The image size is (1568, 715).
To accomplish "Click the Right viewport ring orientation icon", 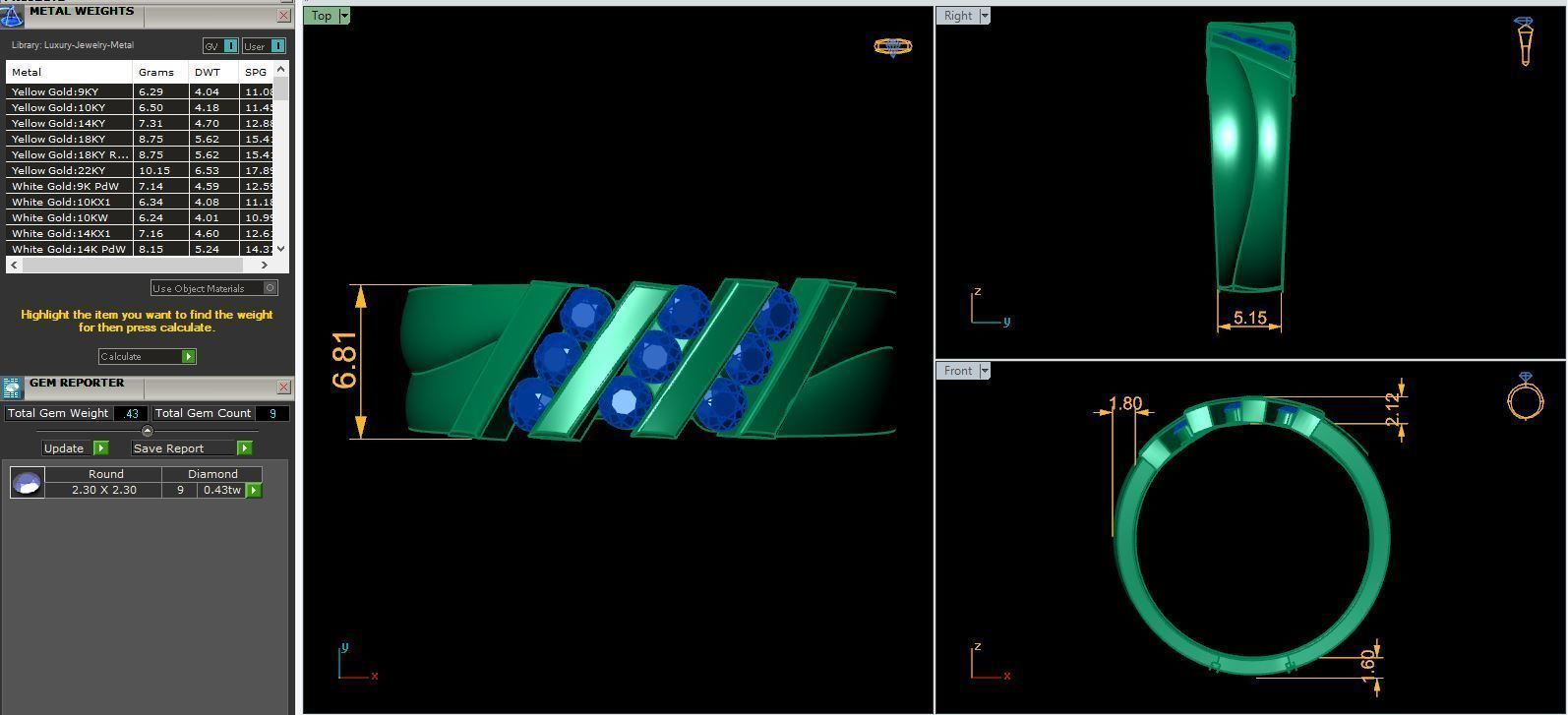I will 1524,41.
